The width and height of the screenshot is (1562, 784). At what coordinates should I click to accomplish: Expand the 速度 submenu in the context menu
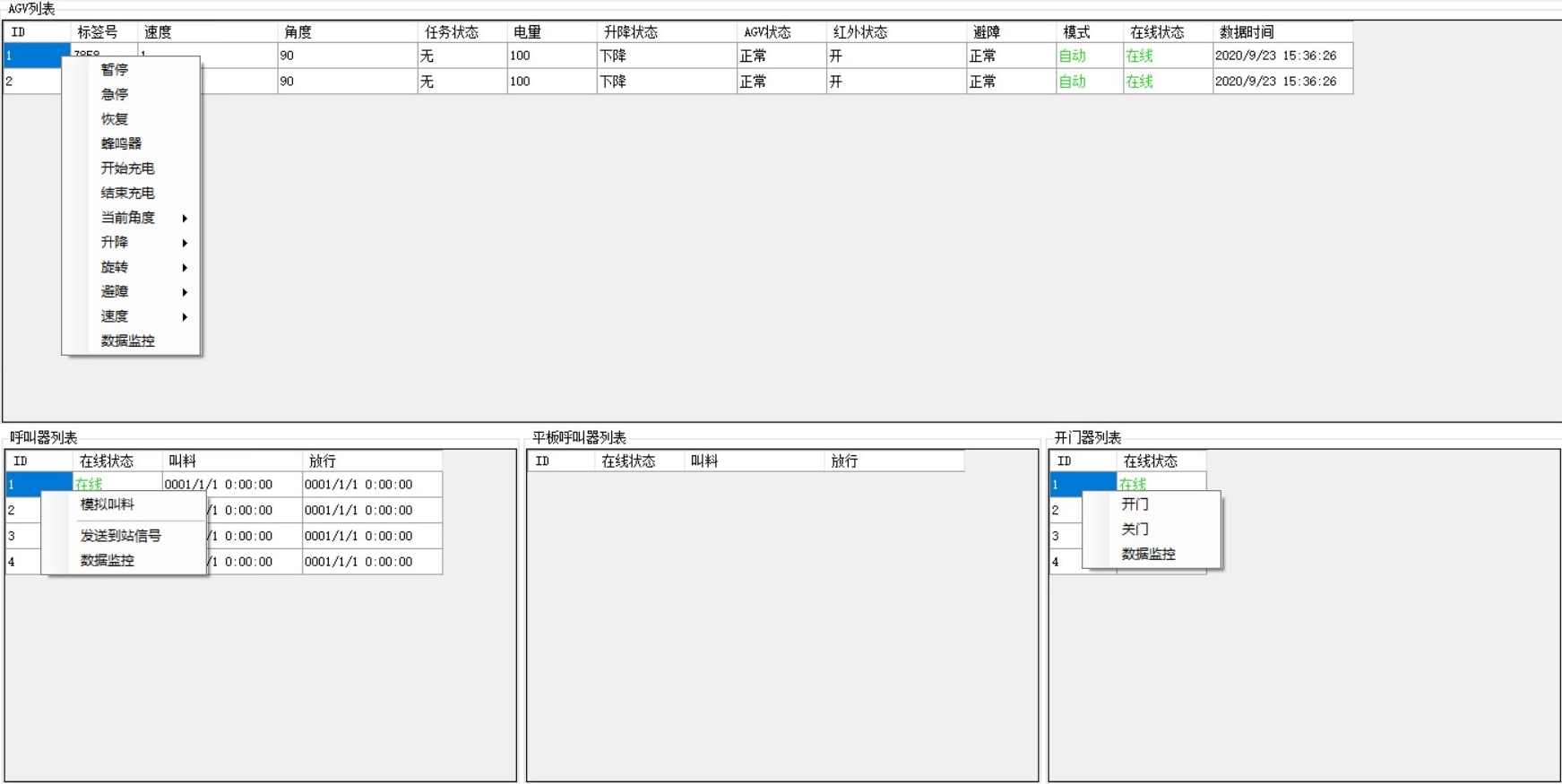[131, 316]
